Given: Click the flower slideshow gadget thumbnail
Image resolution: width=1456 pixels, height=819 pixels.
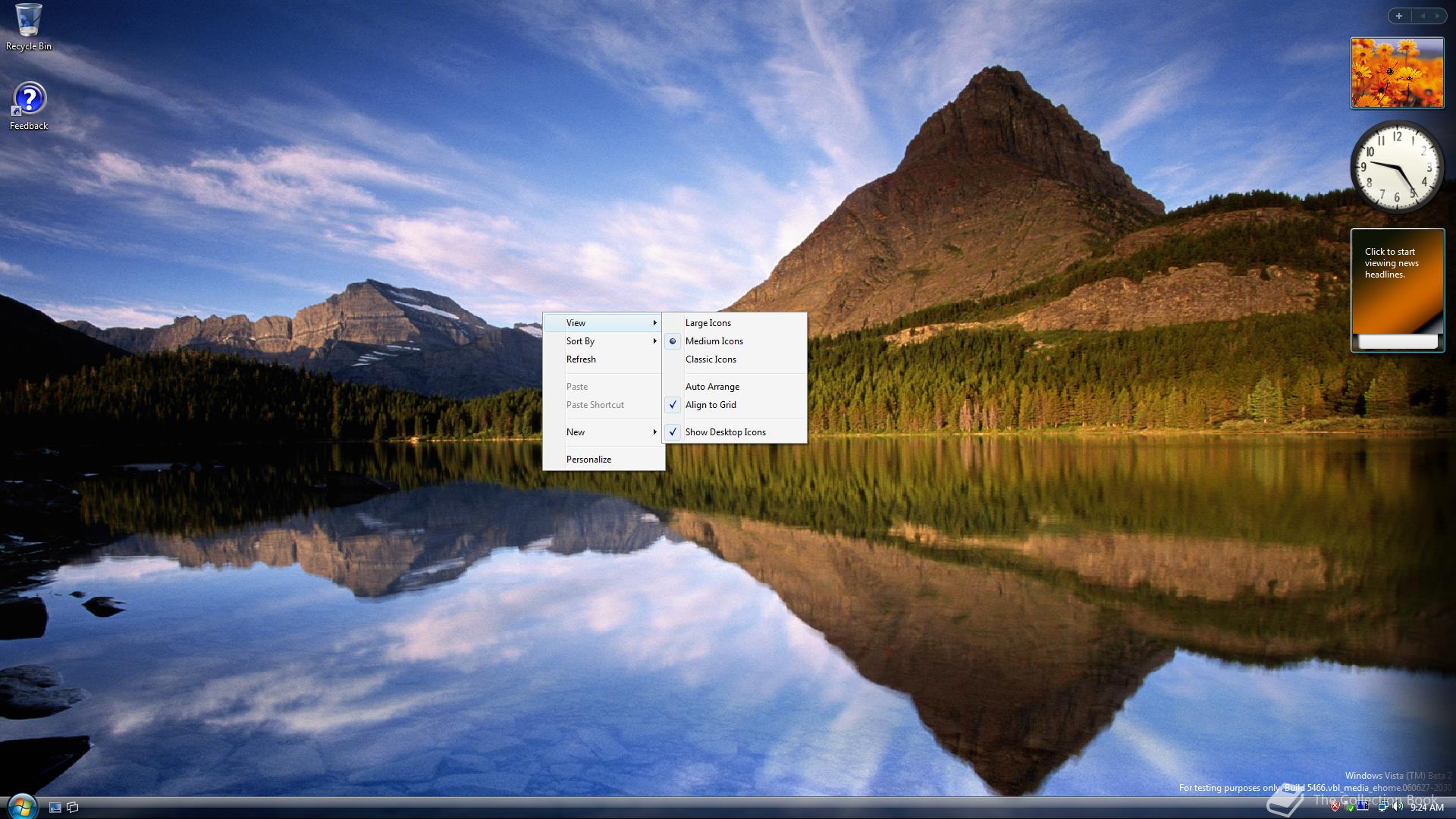Looking at the screenshot, I should coord(1397,73).
